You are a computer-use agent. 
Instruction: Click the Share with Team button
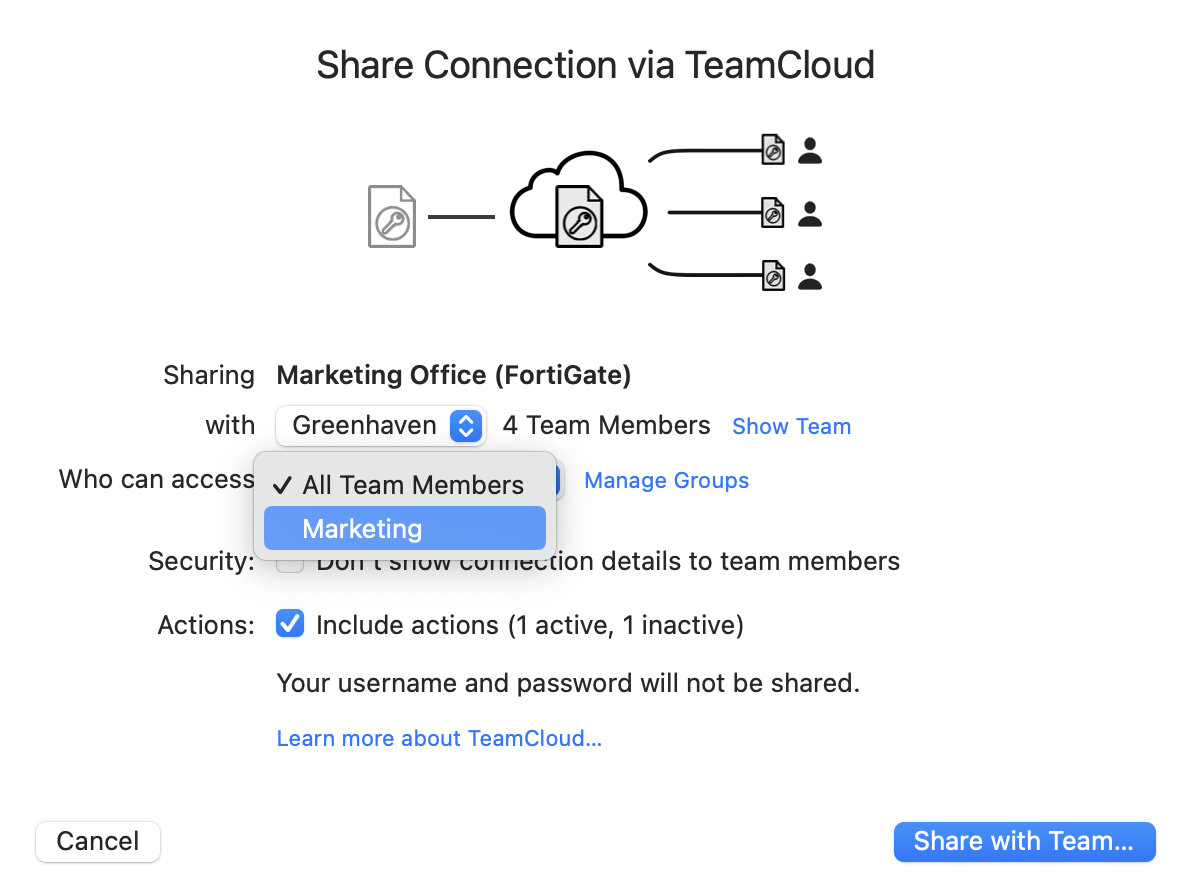coord(1024,841)
